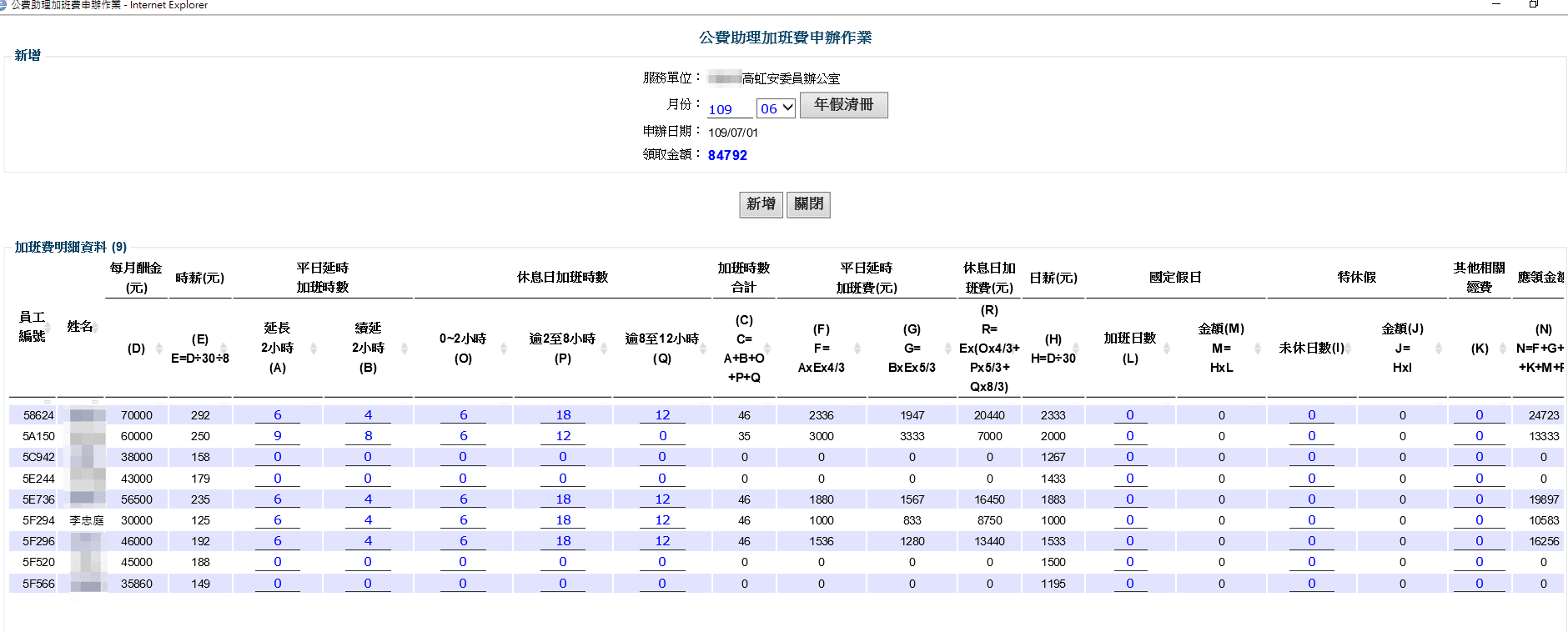This screenshot has width=1568, height=632.
Task: Click 逾8至12小時 value 12 for employee 5F294
Action: pos(662,520)
